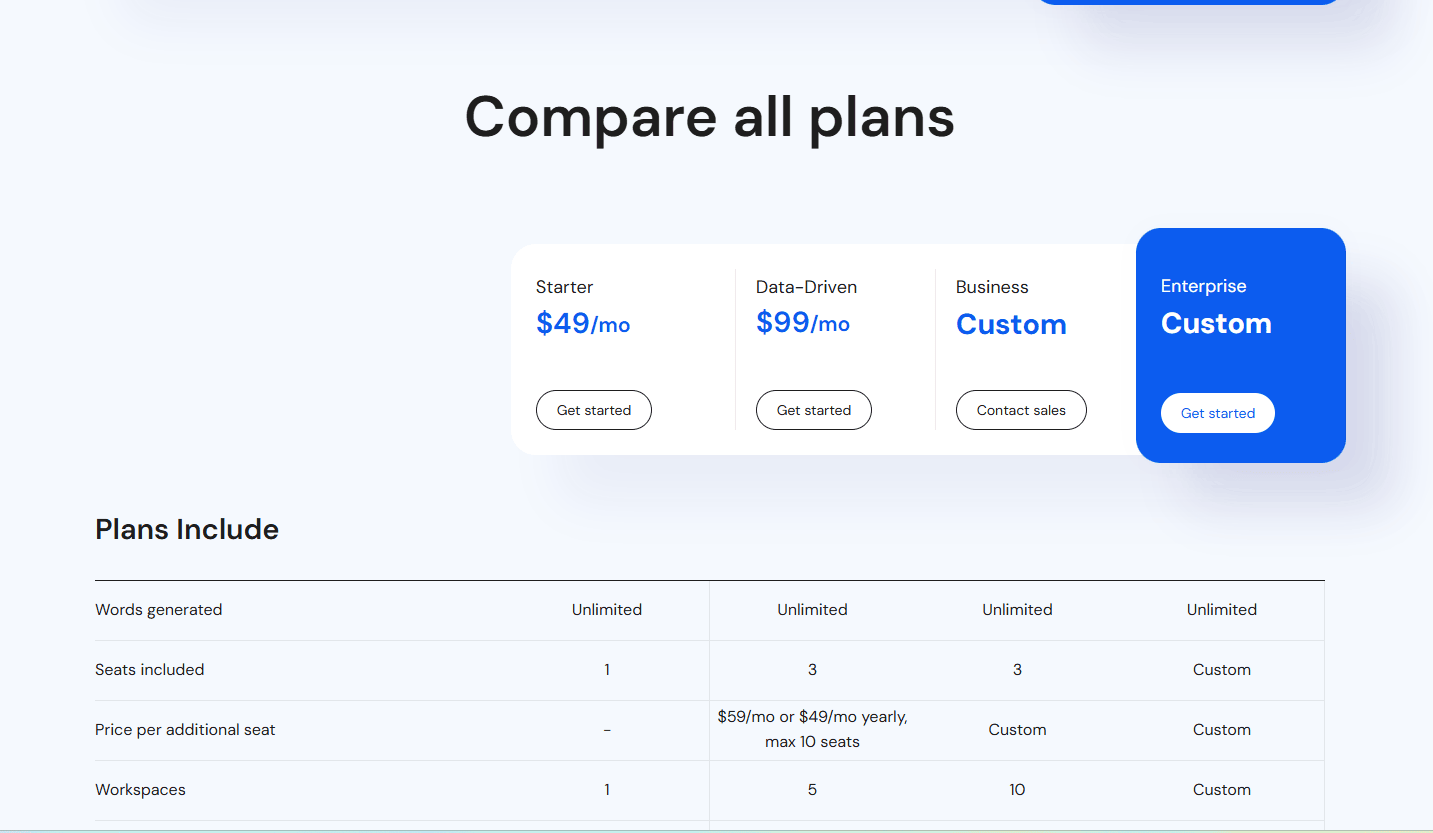Click the Seats included row label
Screen dimensions: 1433x833
[149, 670]
